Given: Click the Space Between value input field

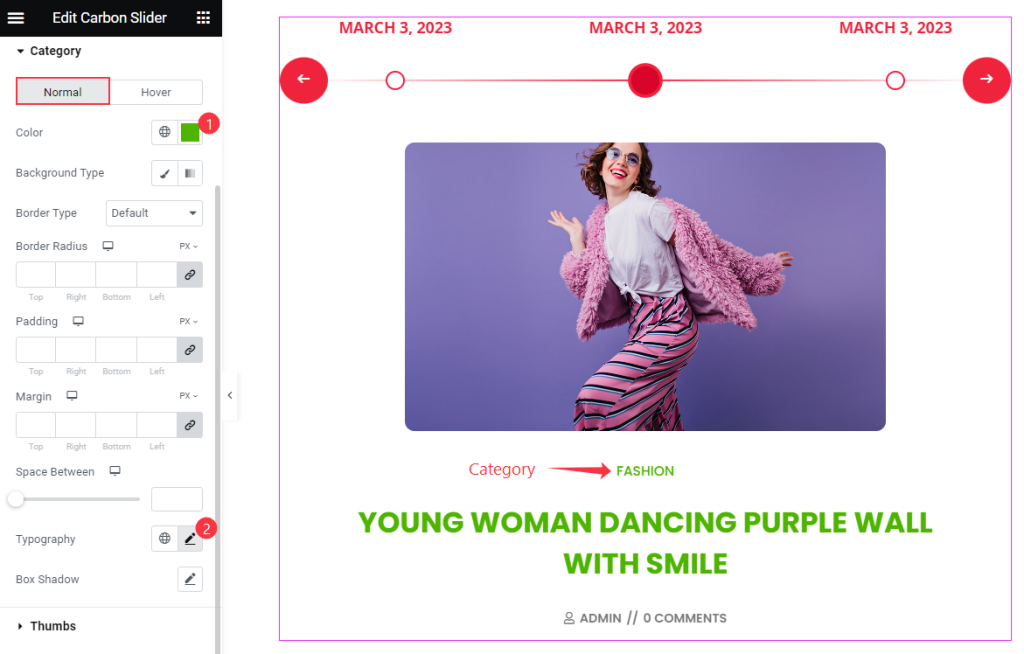Looking at the screenshot, I should click(177, 499).
